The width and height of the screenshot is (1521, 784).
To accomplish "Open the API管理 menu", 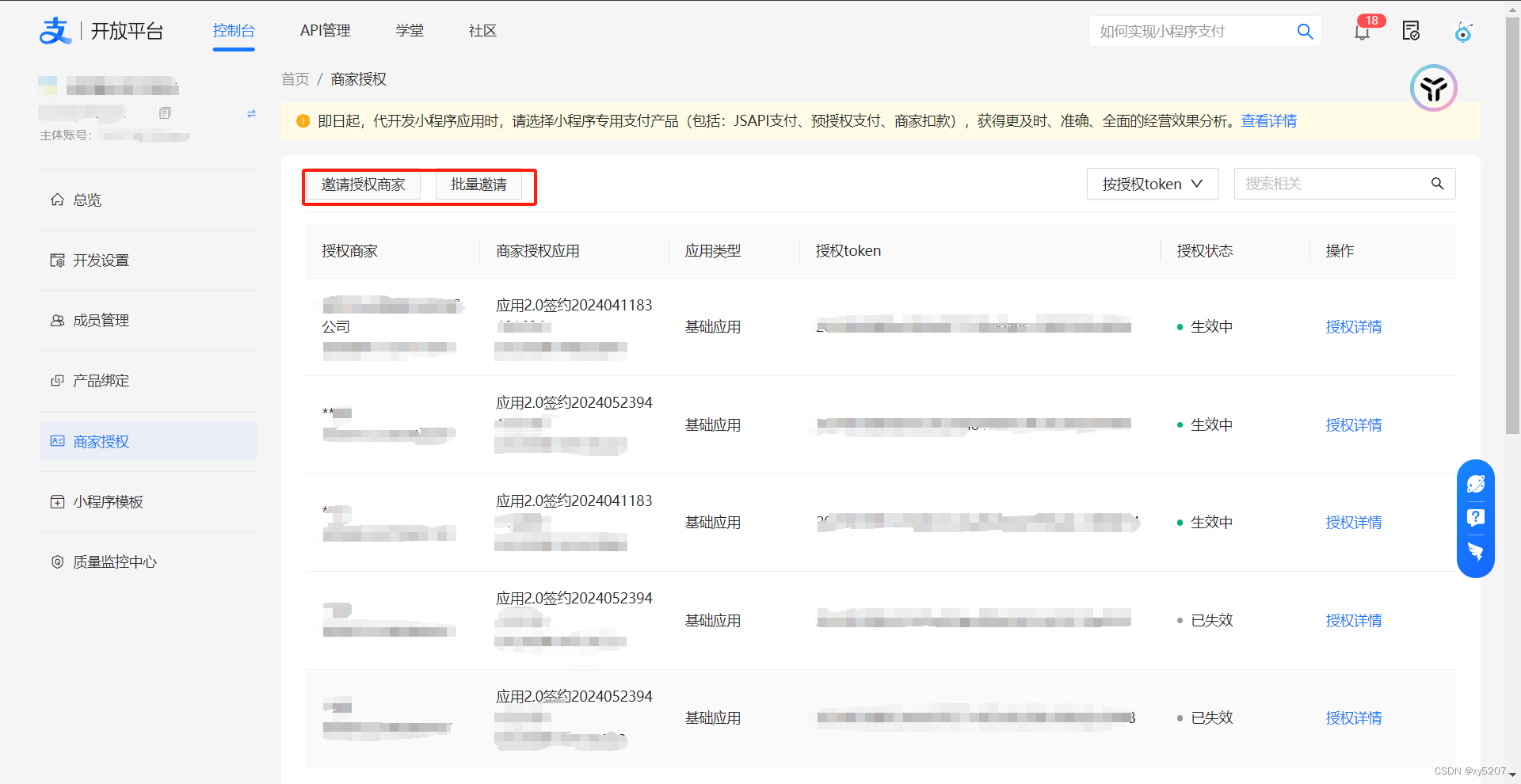I will coord(326,31).
